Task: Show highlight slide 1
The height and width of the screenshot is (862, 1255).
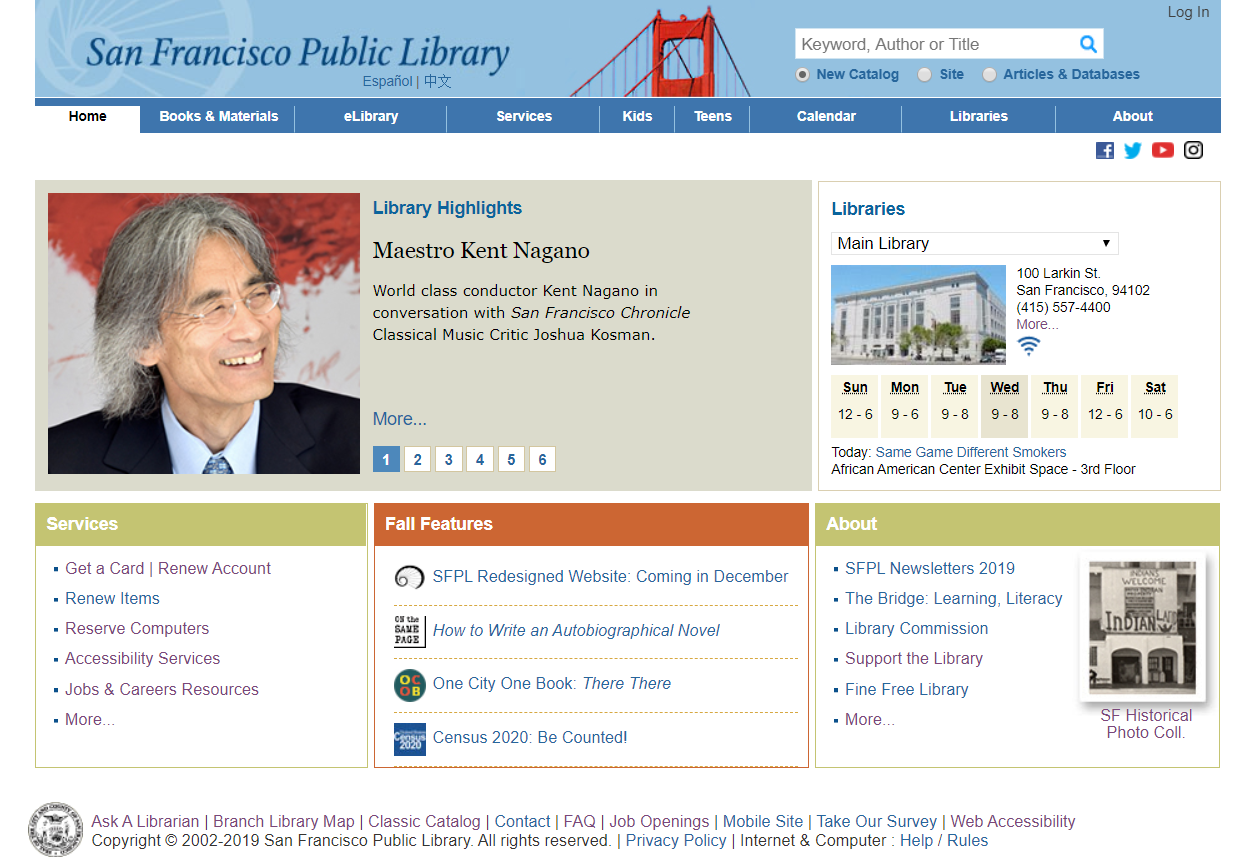Action: tap(386, 459)
